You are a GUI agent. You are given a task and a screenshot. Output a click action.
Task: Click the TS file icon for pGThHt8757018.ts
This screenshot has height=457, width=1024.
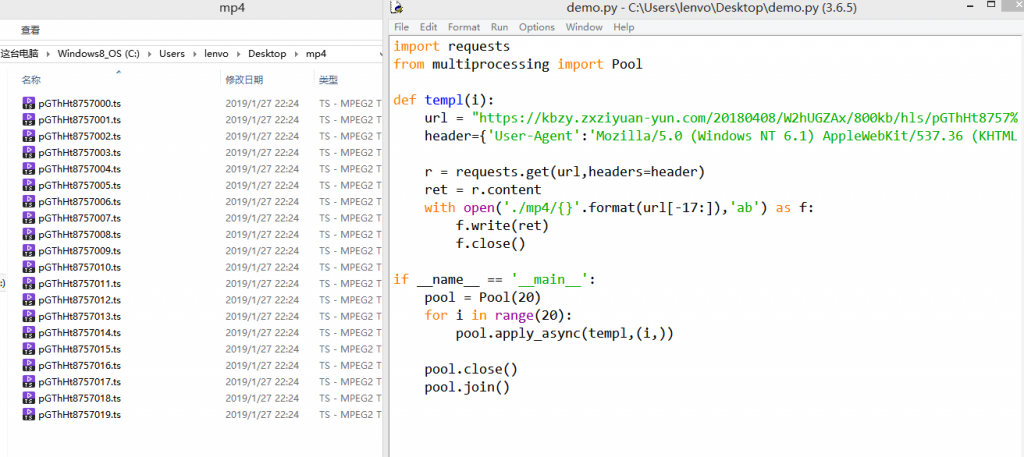[28, 398]
